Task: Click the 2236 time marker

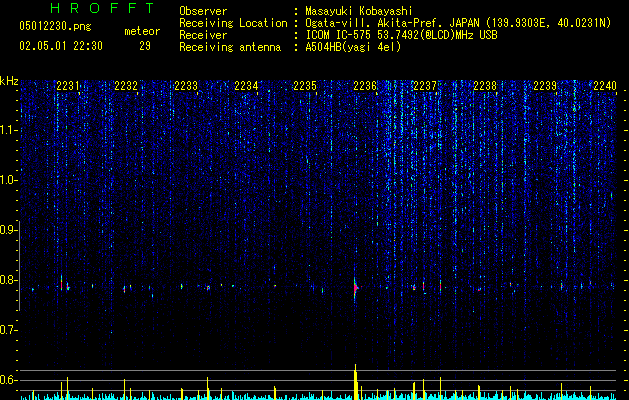Action: (365, 86)
